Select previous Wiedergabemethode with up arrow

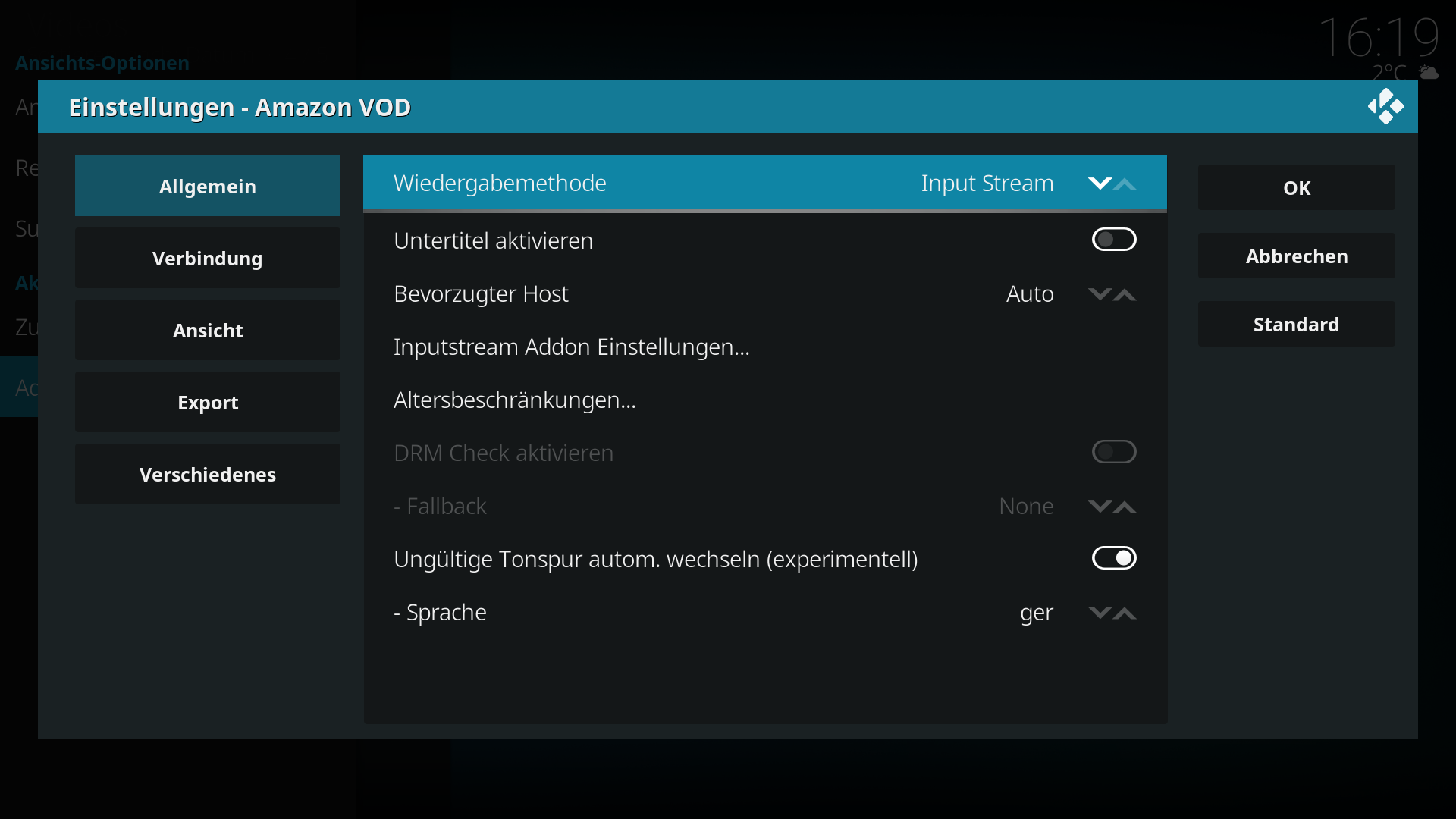click(1125, 184)
